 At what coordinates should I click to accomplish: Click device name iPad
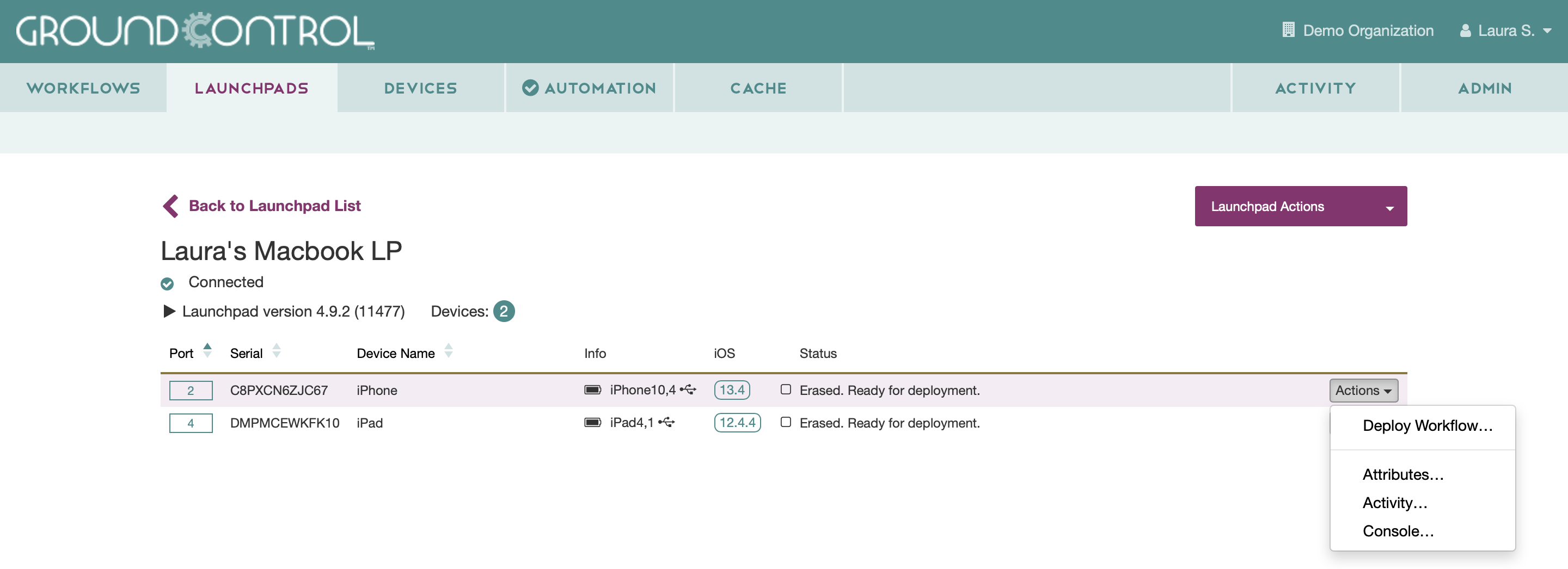[x=370, y=423]
